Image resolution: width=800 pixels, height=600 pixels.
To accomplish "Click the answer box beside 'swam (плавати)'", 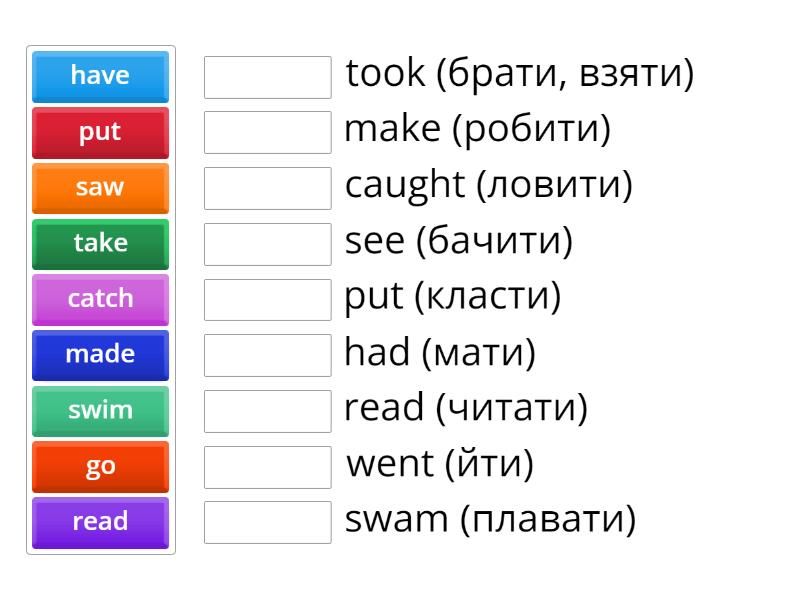I will [x=267, y=521].
